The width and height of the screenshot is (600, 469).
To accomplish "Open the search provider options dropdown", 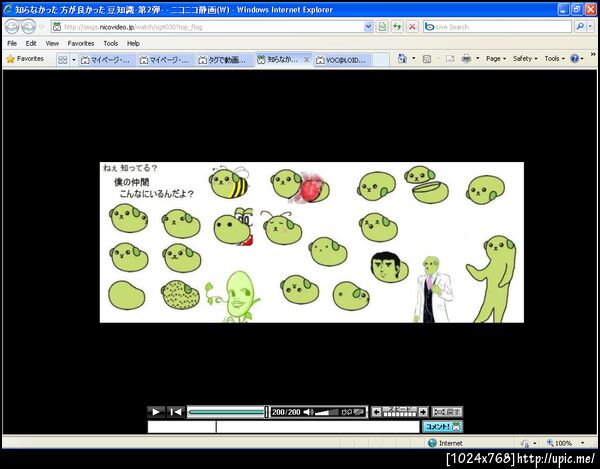I will (590, 27).
